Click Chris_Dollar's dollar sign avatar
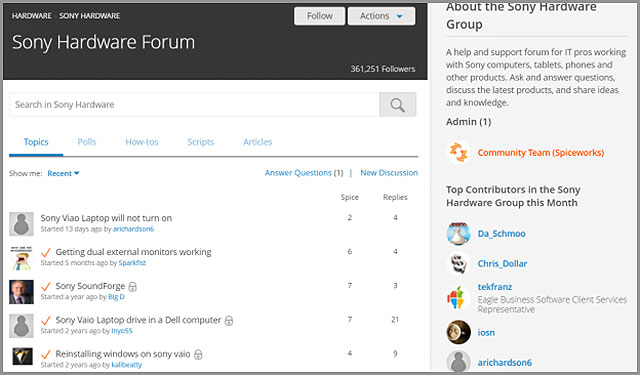 [x=458, y=264]
